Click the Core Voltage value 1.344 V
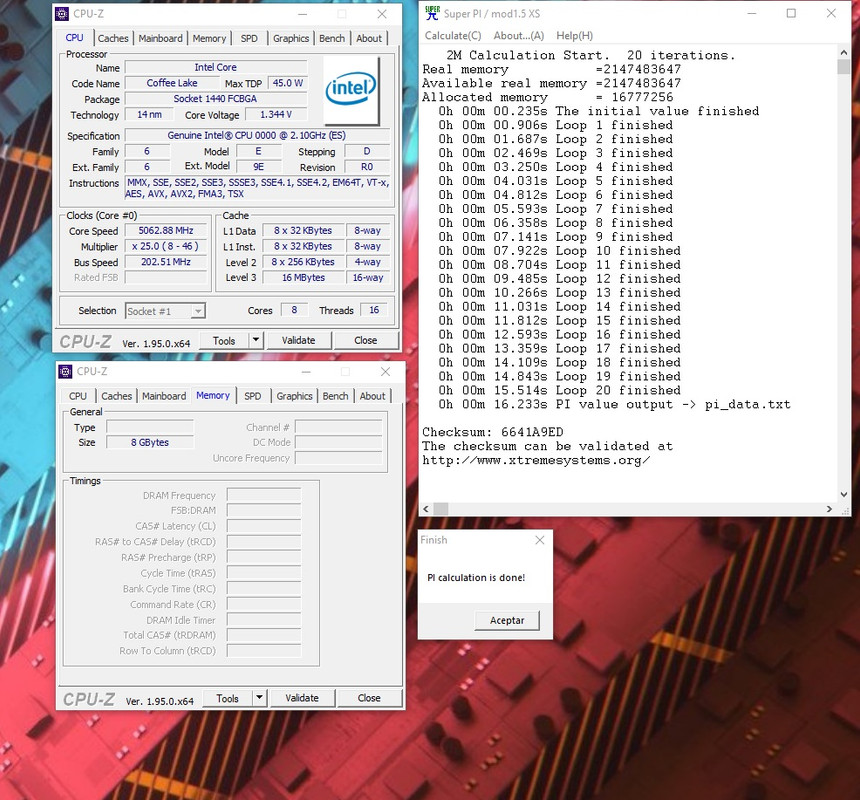This screenshot has height=800, width=860. [x=276, y=115]
